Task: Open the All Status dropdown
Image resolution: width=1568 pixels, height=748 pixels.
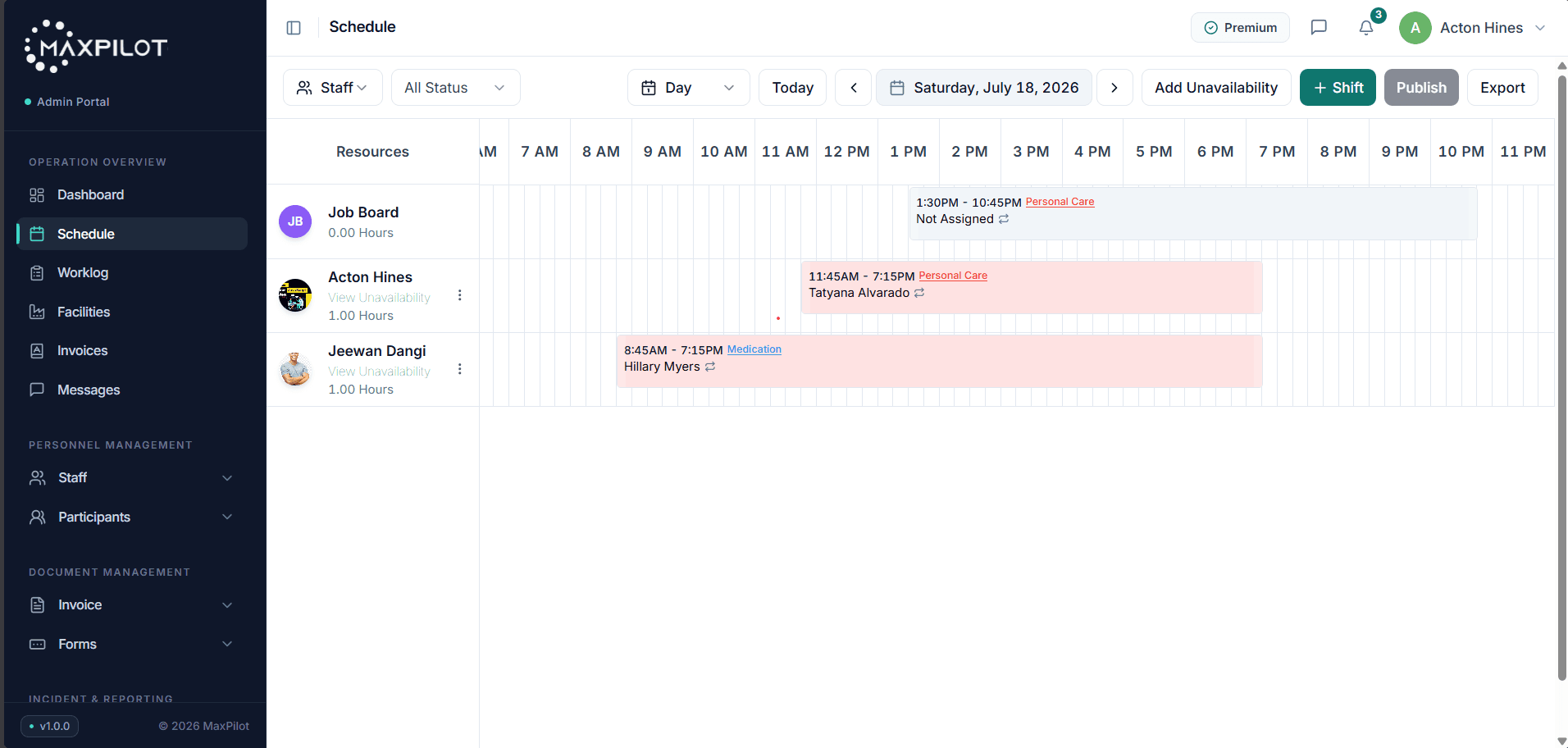Action: (456, 88)
